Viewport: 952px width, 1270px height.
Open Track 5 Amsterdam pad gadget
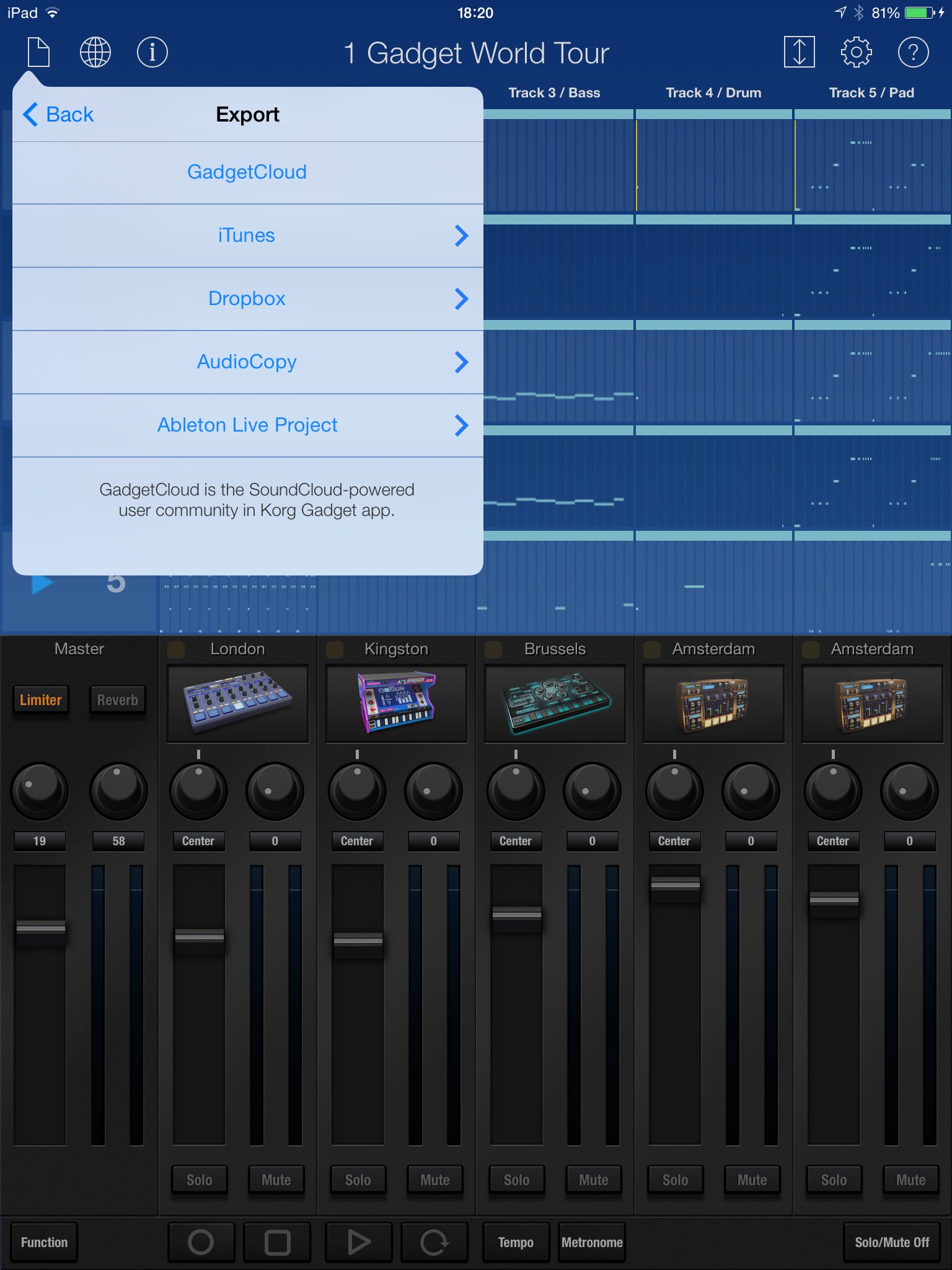click(873, 704)
